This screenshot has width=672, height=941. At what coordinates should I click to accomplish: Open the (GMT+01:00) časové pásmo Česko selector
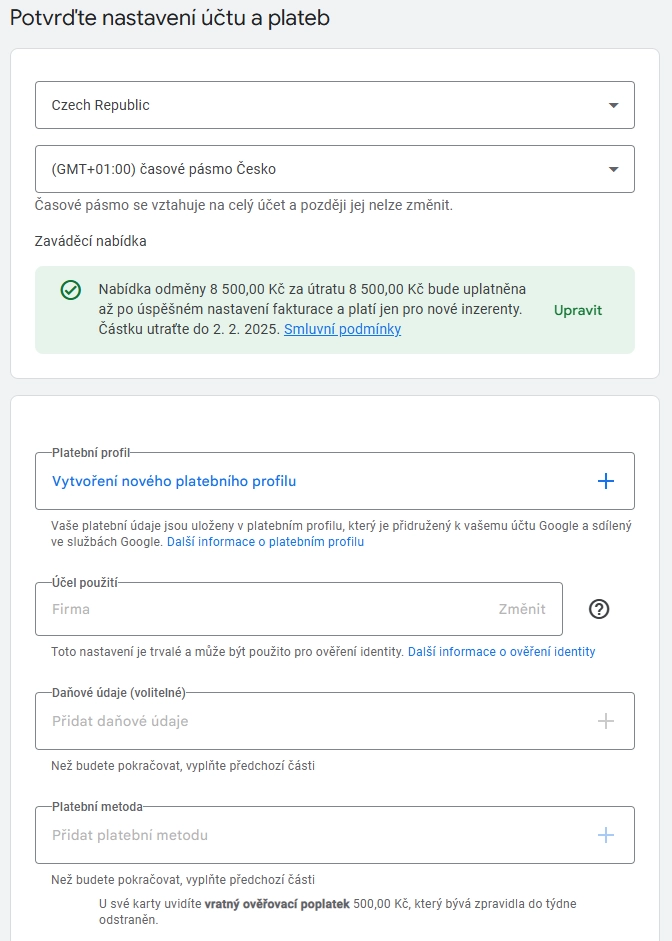[x=335, y=169]
